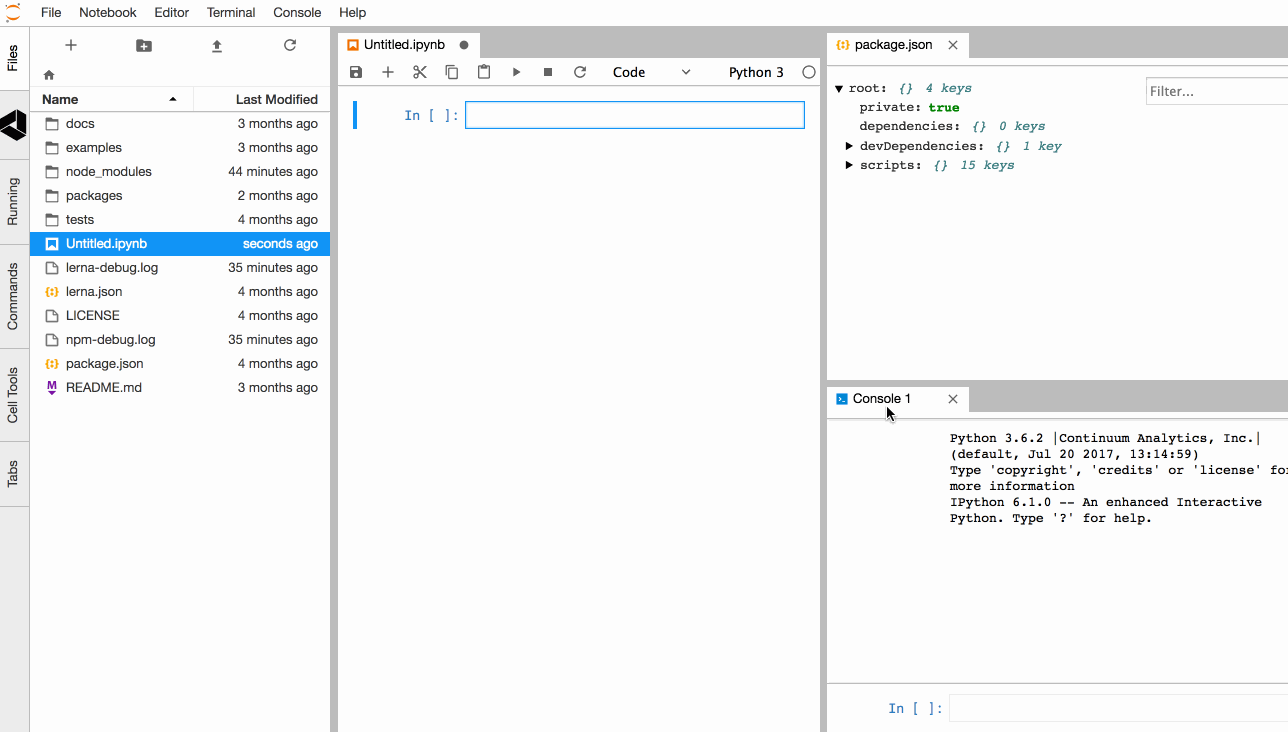
Task: Click the Python 3 kernel selector
Action: (756, 71)
